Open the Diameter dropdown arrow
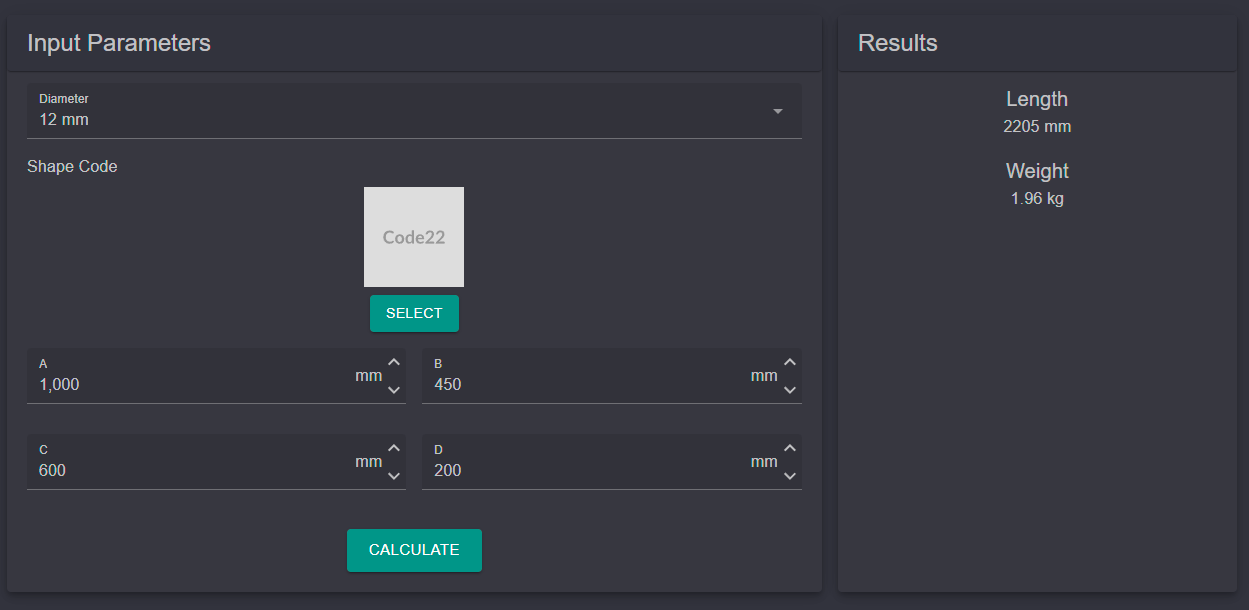 coord(778,111)
